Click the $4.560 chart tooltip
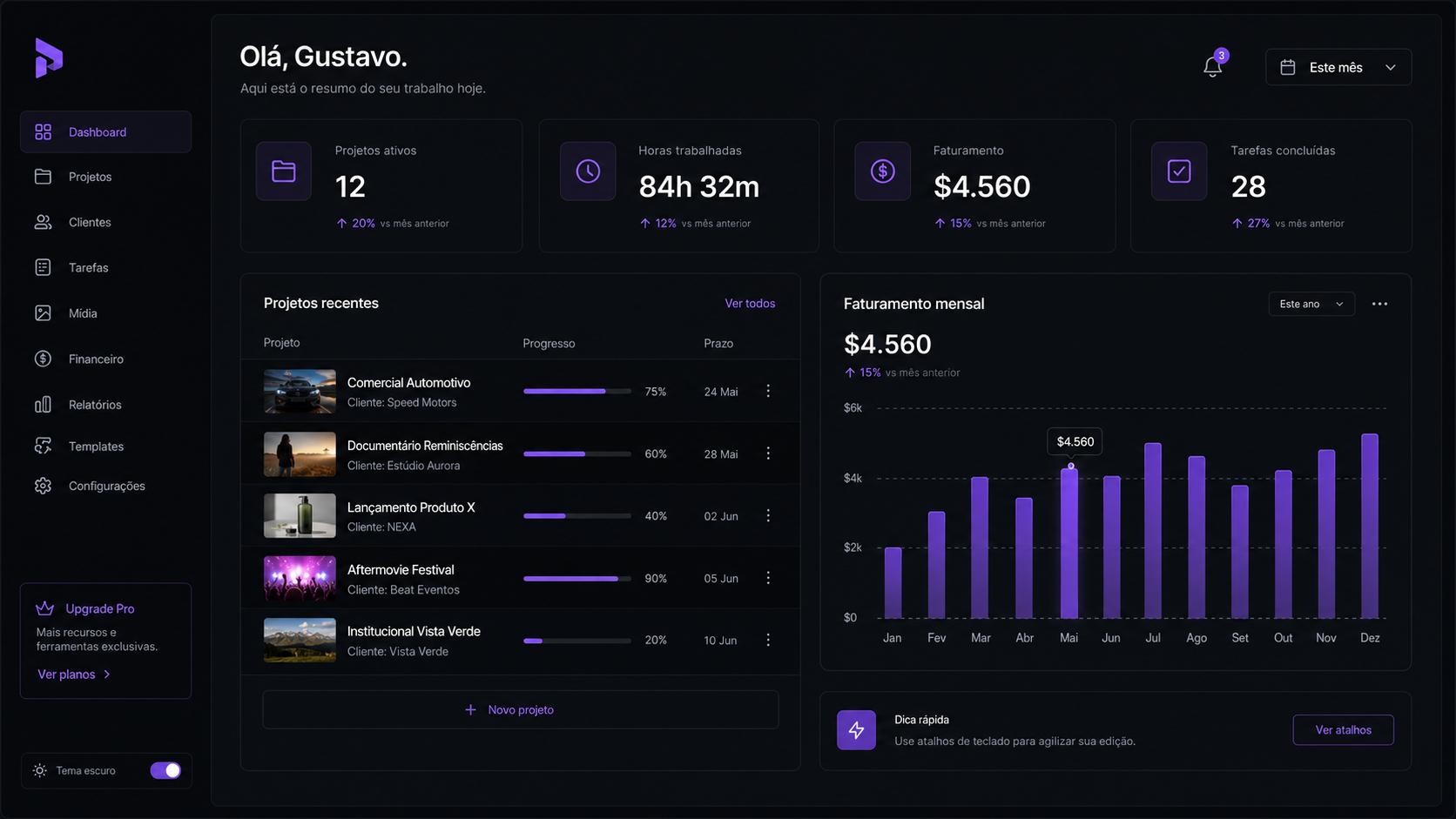Image resolution: width=1456 pixels, height=819 pixels. pos(1075,441)
